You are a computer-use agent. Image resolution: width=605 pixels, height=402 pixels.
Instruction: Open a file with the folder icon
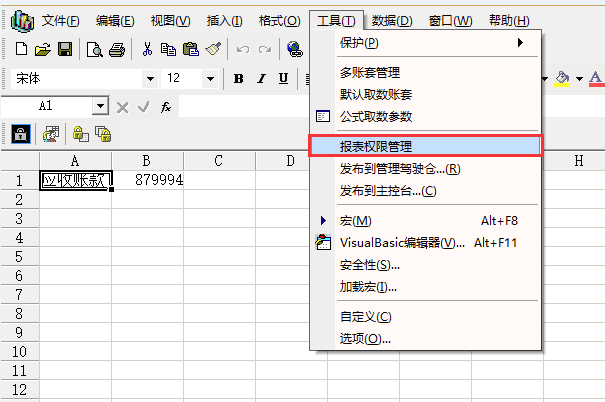click(x=43, y=48)
